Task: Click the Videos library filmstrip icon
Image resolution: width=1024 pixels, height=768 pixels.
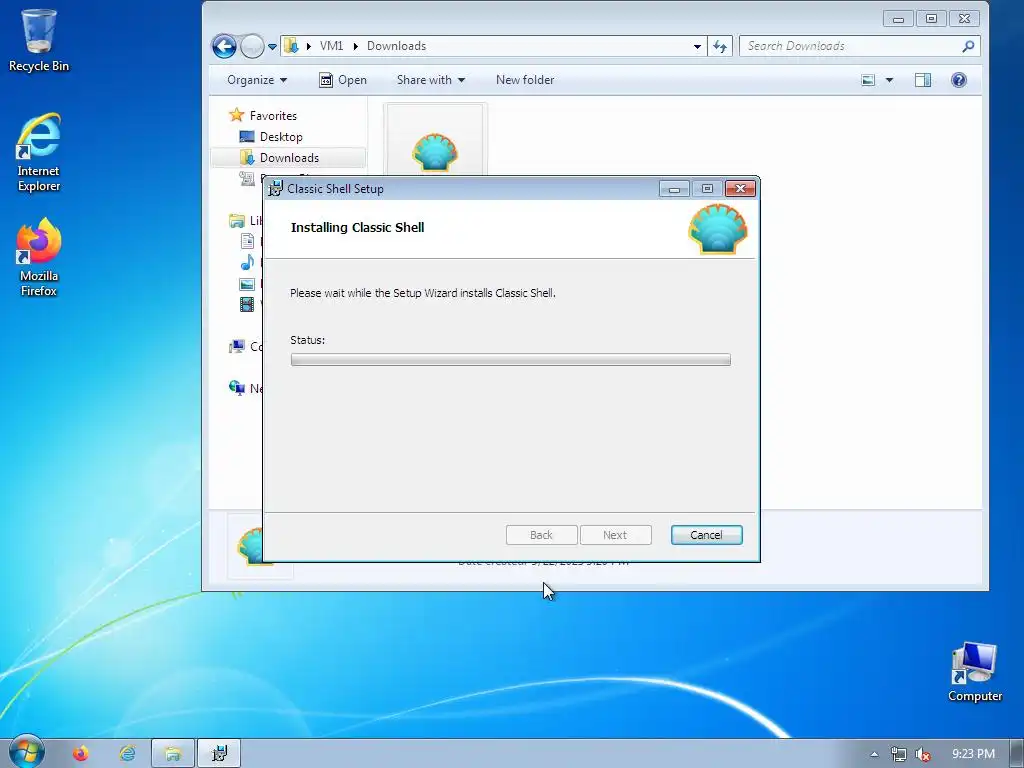Action: 247,304
